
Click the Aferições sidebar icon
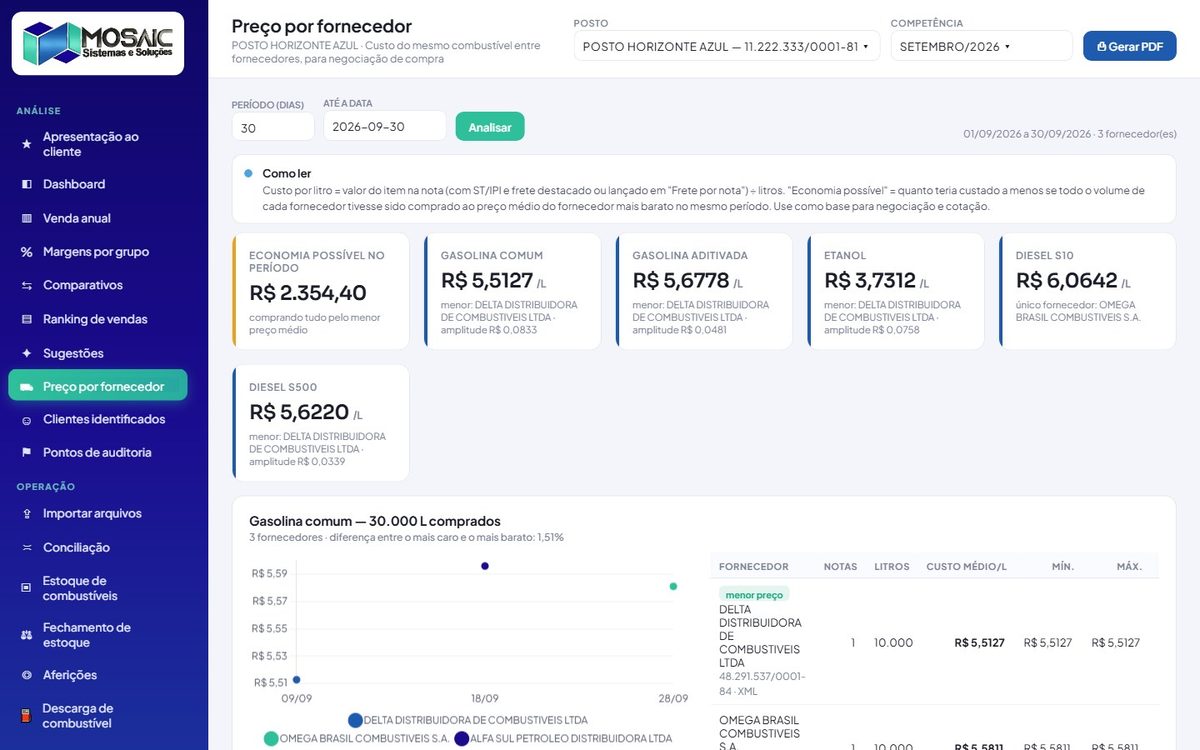point(27,675)
